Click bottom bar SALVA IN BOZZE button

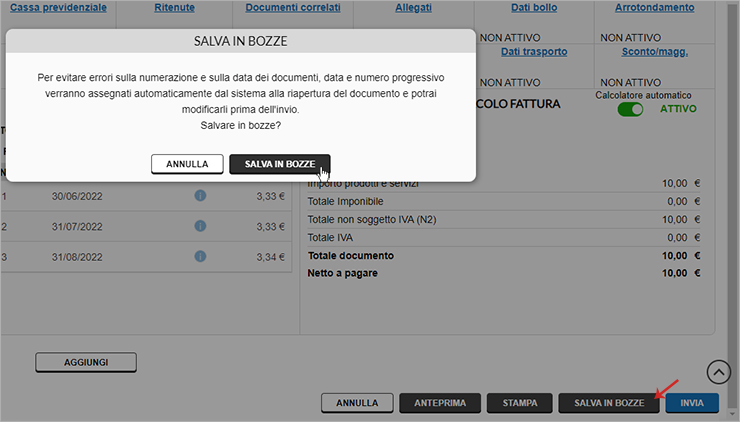click(609, 403)
